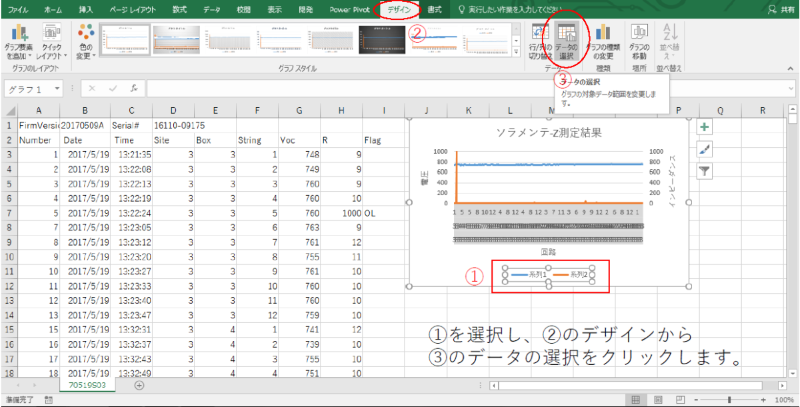Open the chart styles paintbrush button

click(x=704, y=149)
